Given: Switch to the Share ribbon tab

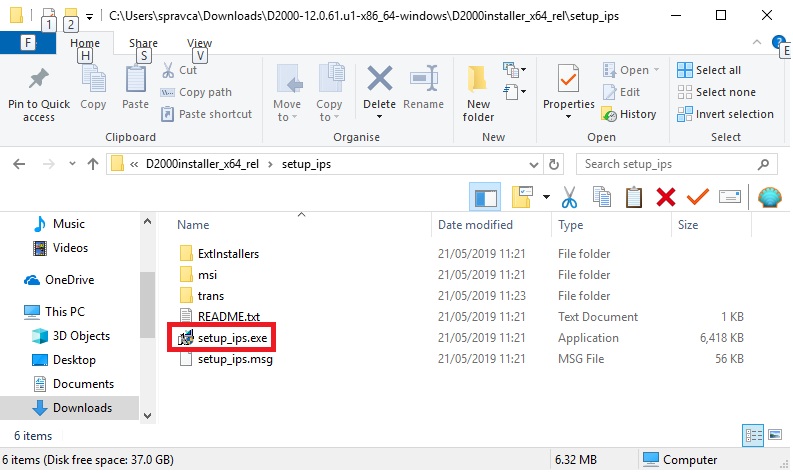Looking at the screenshot, I should coord(143,43).
